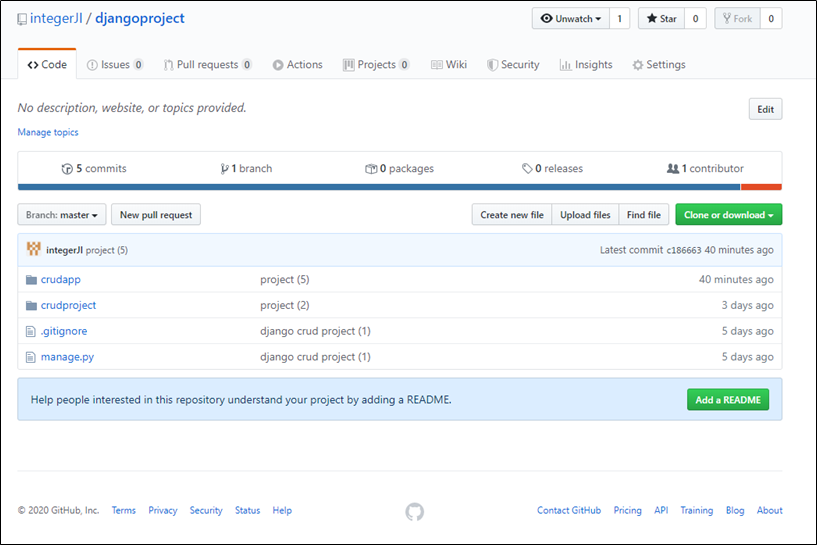
Task: Click the orange segment of the language bar
Action: click(761, 187)
